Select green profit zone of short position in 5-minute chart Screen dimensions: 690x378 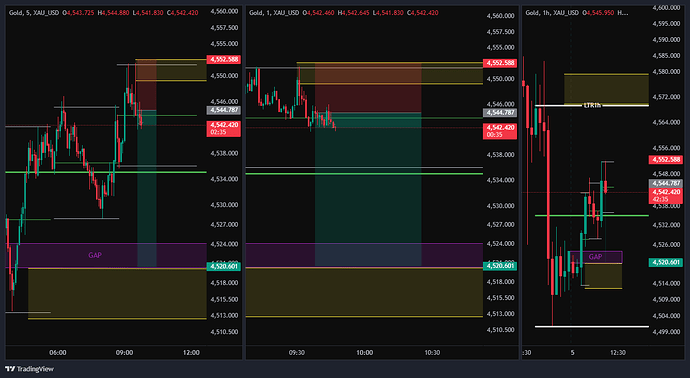pyautogui.click(x=147, y=188)
